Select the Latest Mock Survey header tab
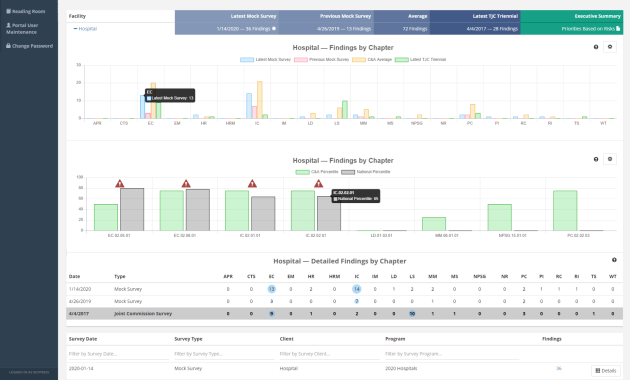Image resolution: width=630 pixels, height=380 pixels. [x=253, y=16]
